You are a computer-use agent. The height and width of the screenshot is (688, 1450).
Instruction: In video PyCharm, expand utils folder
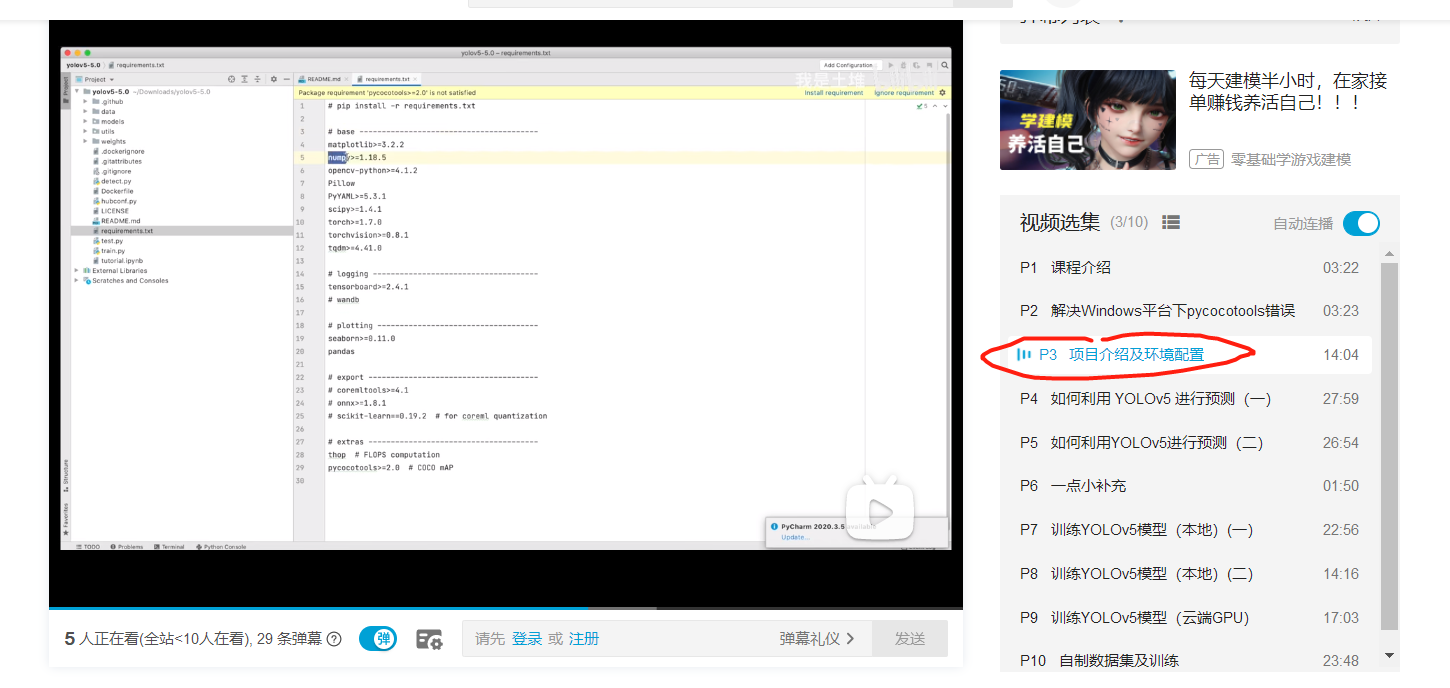pos(85,131)
